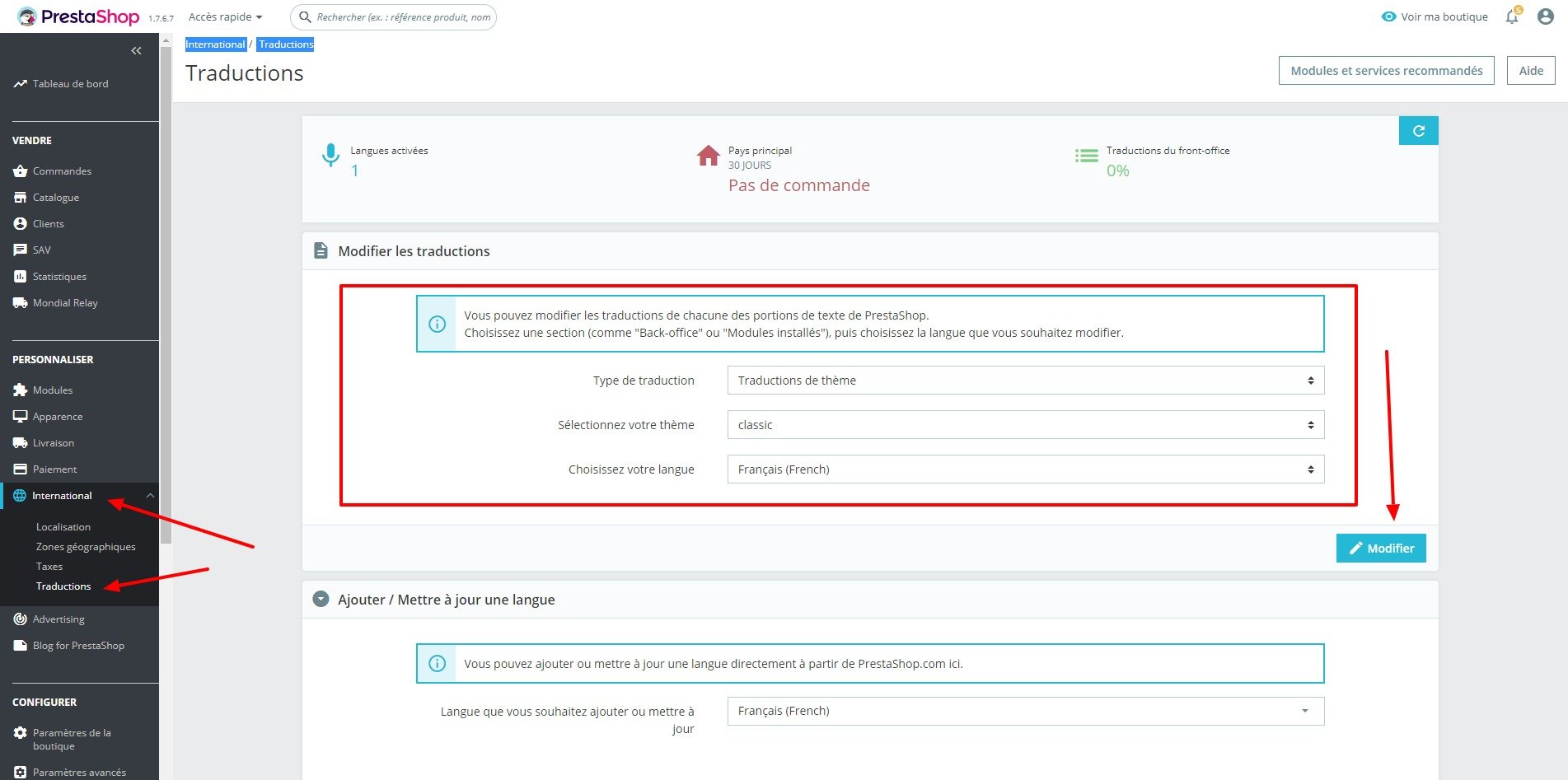Screen dimensions: 1568x780
Task: Open notifications bell icon
Action: point(1512,16)
